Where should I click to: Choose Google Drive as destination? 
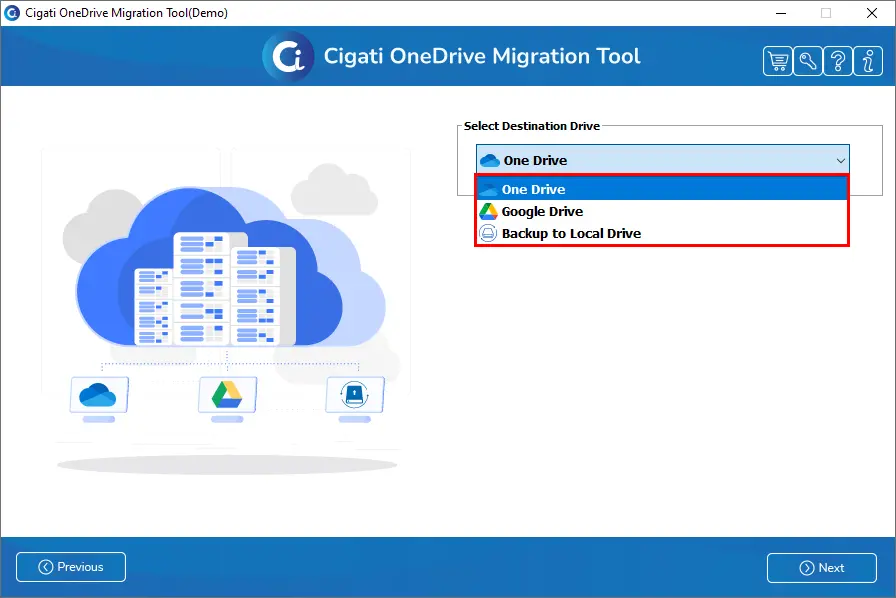[662, 212]
